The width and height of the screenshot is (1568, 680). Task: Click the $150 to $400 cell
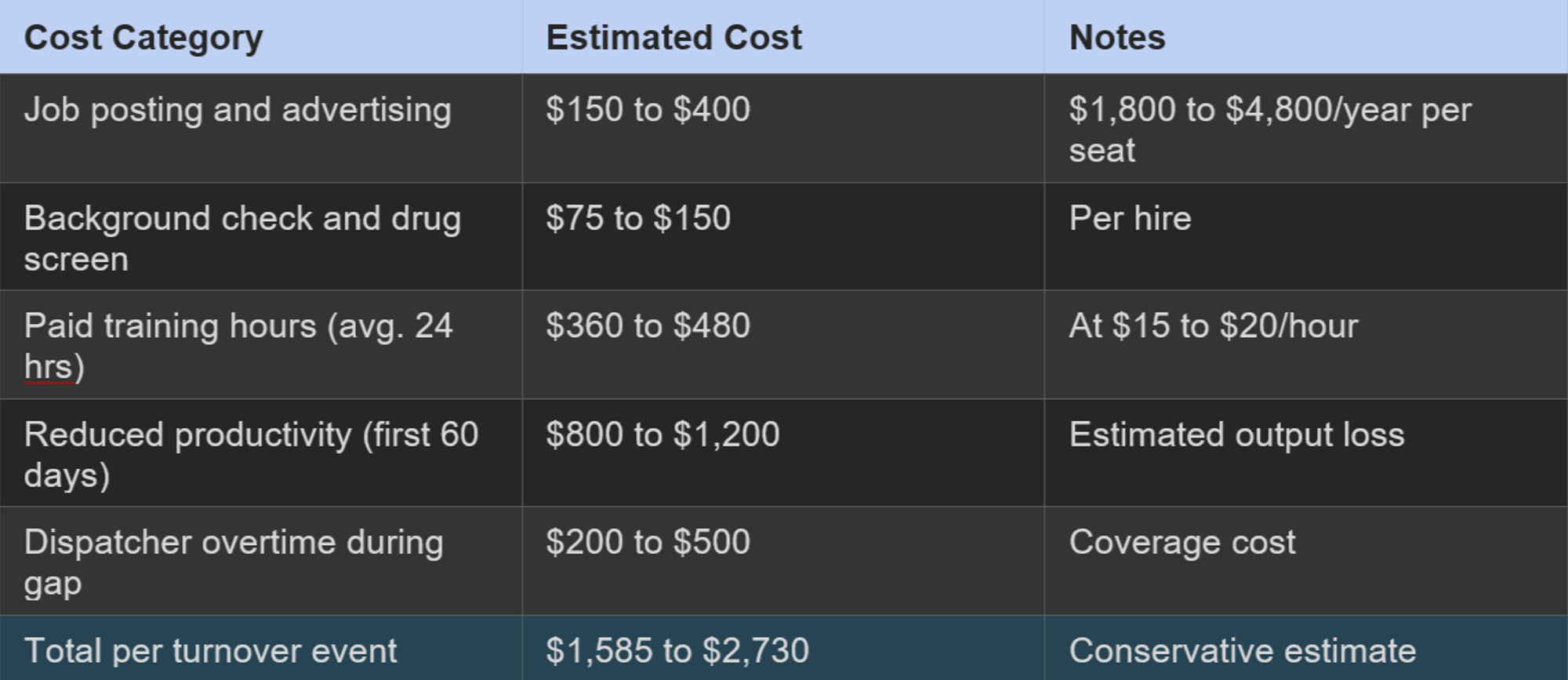[x=648, y=110]
